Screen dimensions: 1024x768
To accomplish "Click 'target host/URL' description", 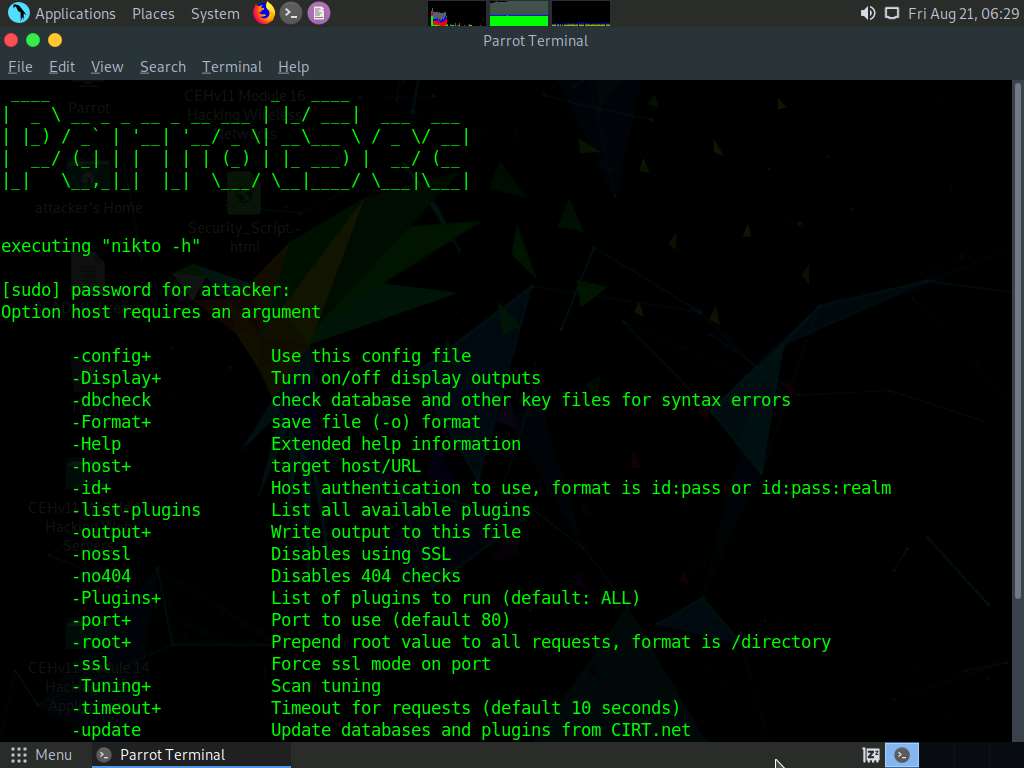I will [x=346, y=466].
